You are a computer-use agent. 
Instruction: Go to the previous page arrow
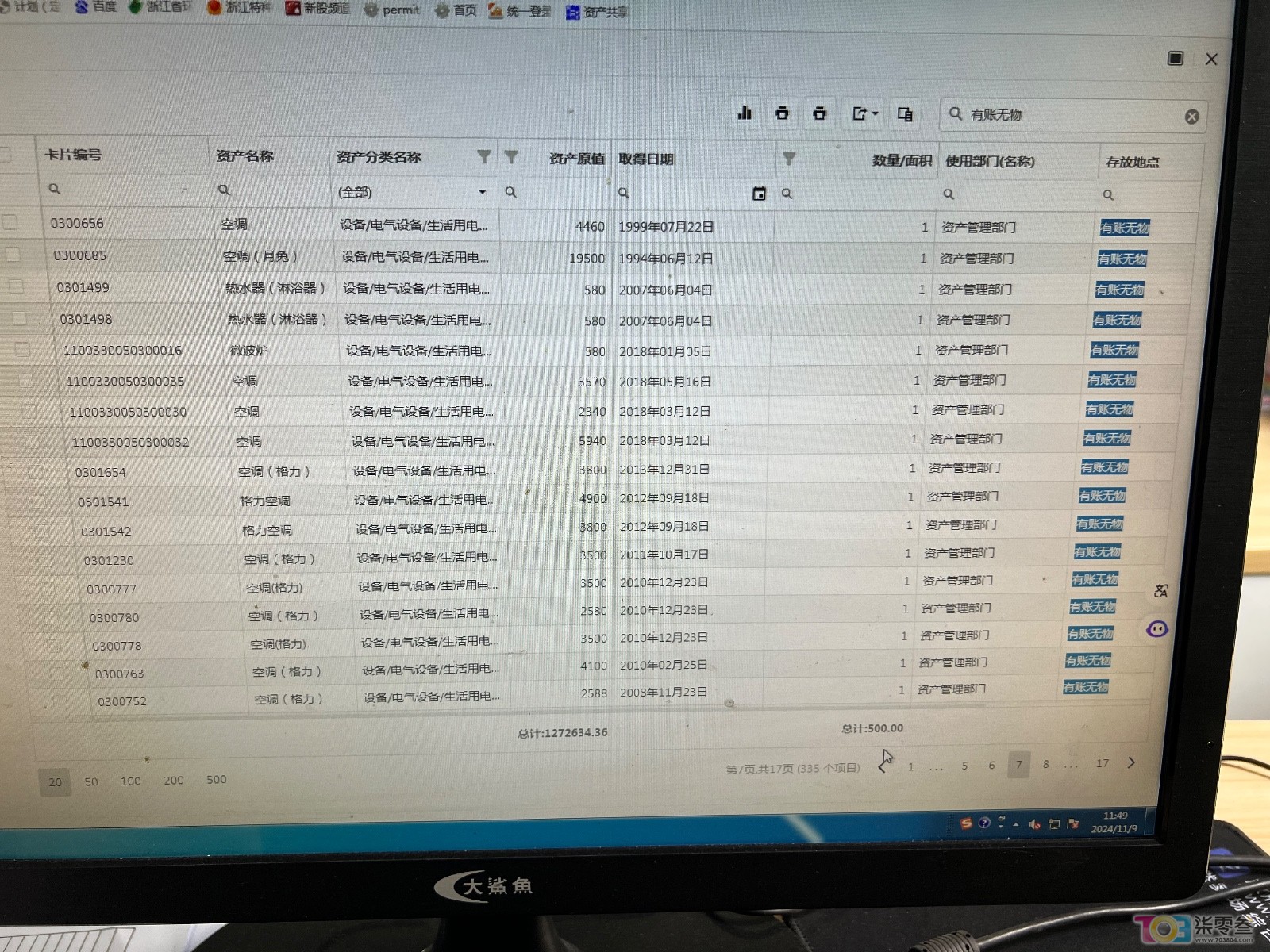tap(883, 766)
